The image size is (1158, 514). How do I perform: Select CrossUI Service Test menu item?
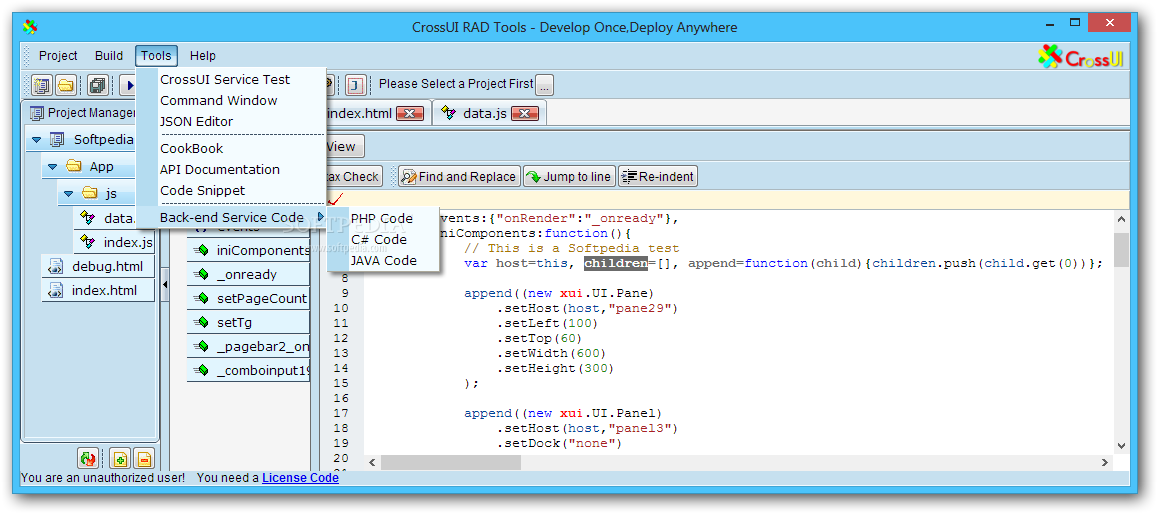(x=225, y=80)
